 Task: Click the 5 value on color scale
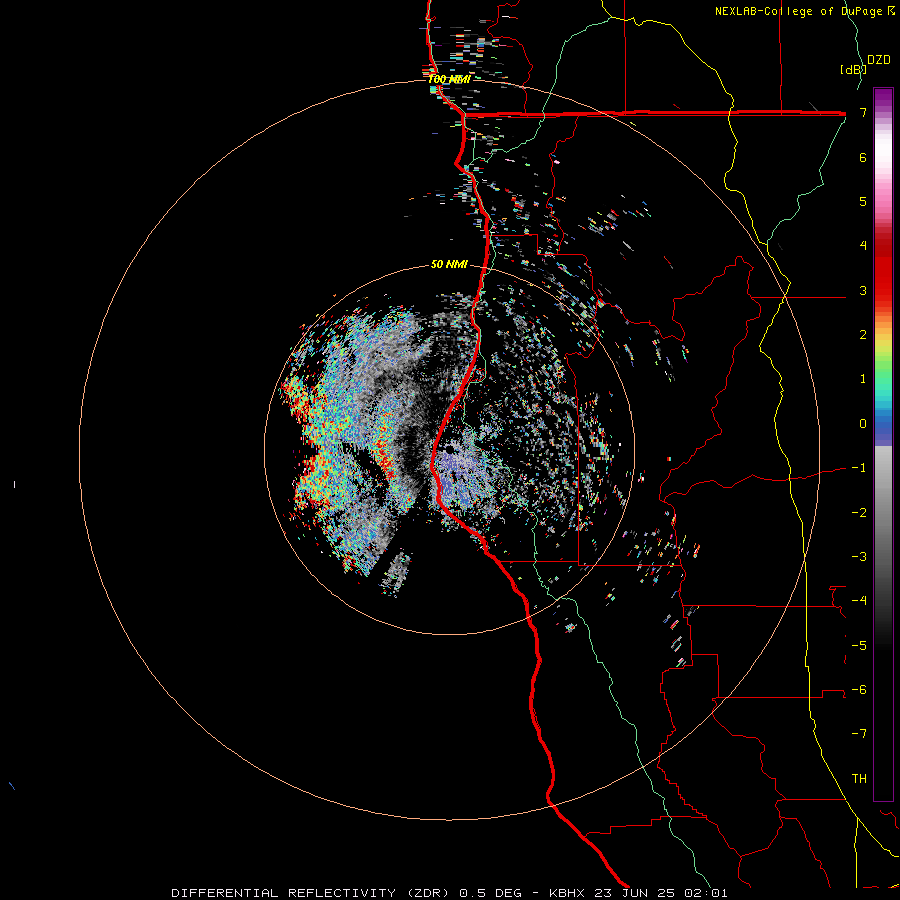click(x=863, y=201)
